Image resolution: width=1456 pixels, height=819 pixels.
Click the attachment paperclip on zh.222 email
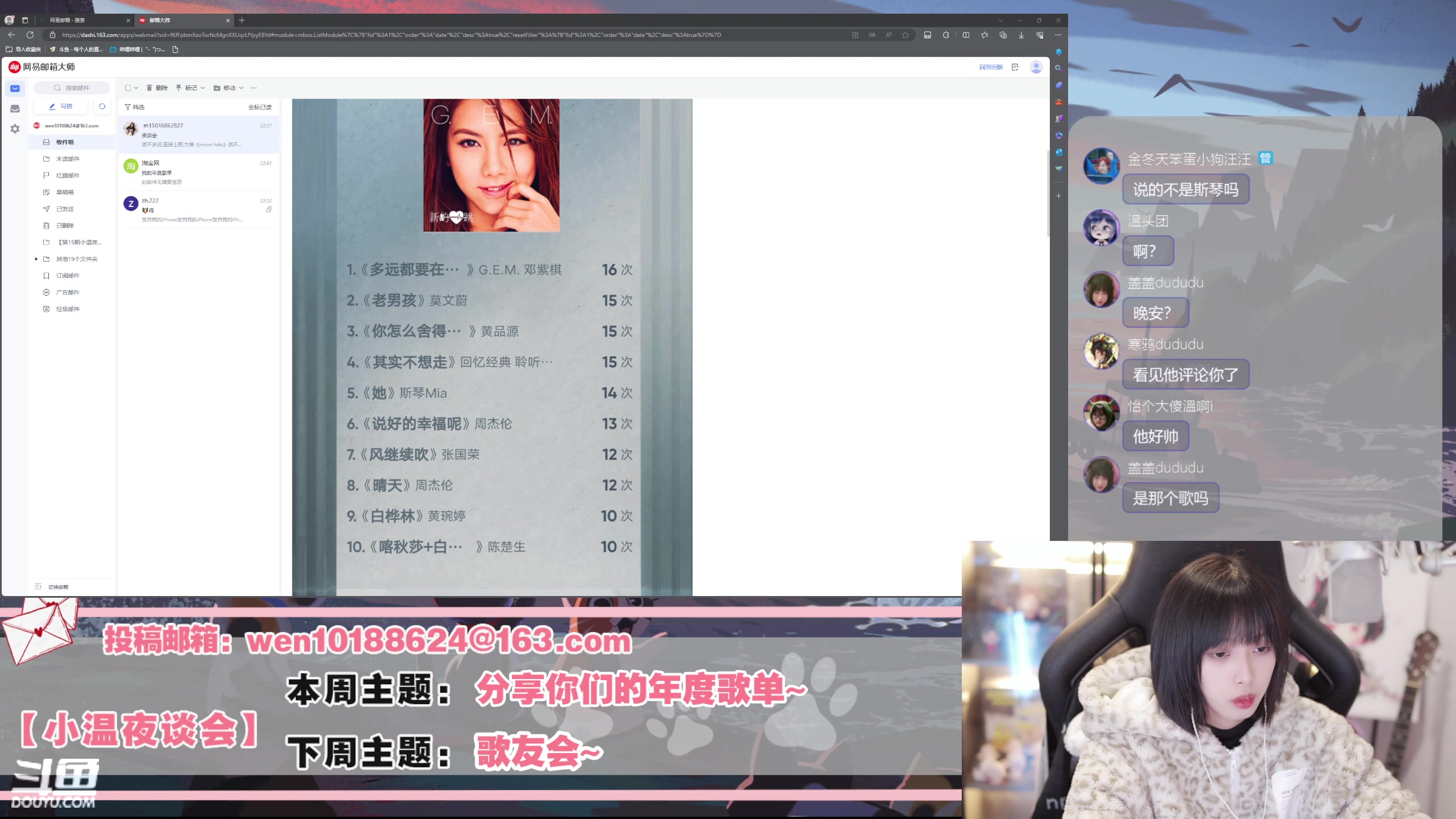(269, 209)
